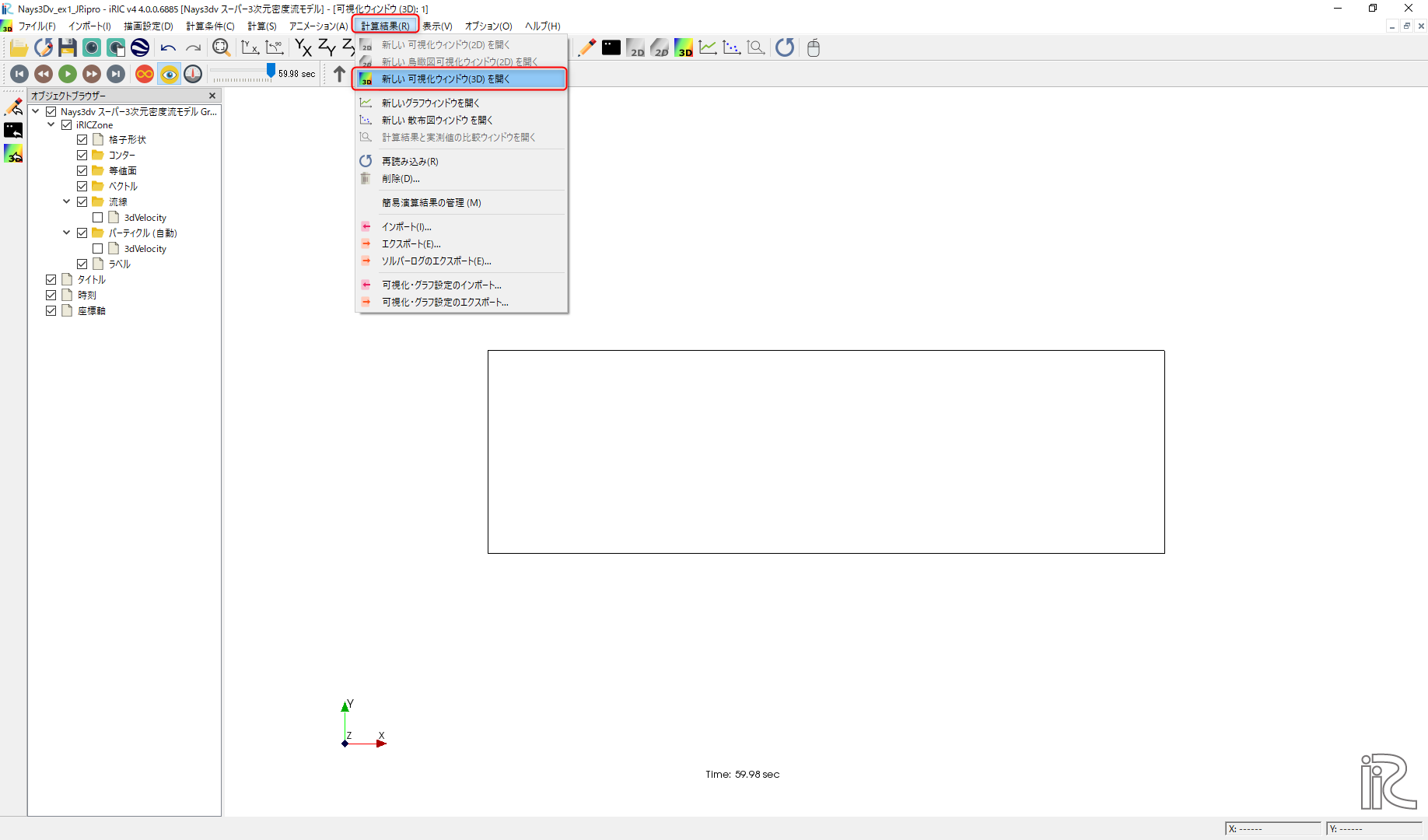
Task: Save the project with the floppy icon
Action: 68,48
